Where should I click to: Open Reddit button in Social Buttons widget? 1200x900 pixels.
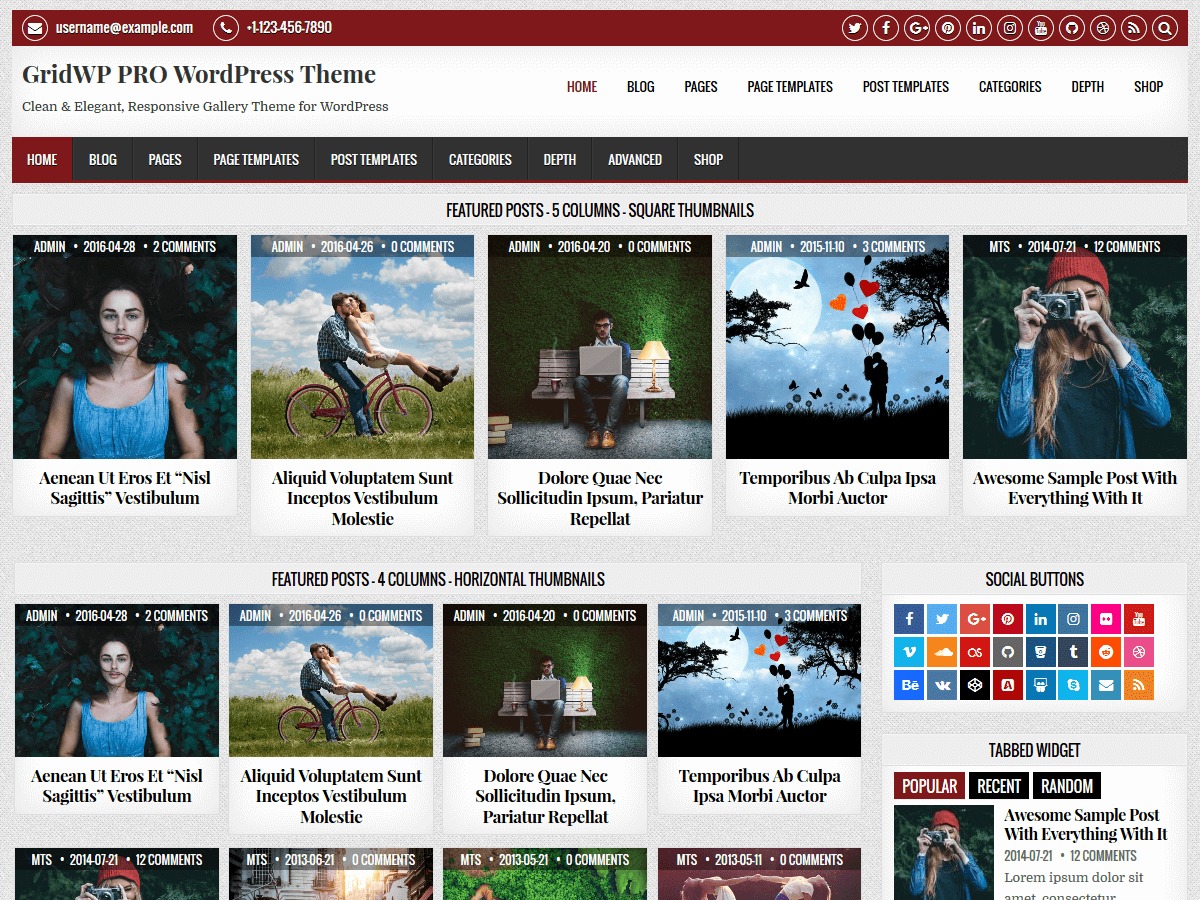click(x=1106, y=652)
